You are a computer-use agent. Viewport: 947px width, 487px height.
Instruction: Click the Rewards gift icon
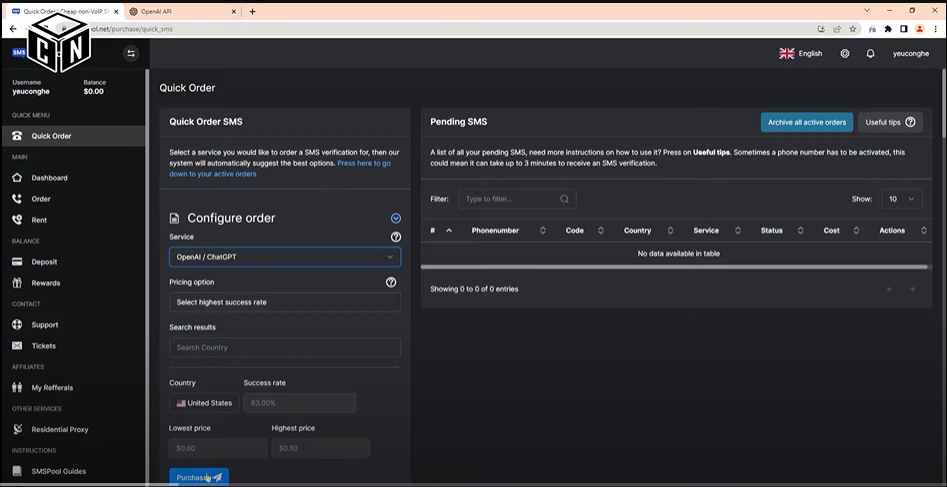(17, 283)
